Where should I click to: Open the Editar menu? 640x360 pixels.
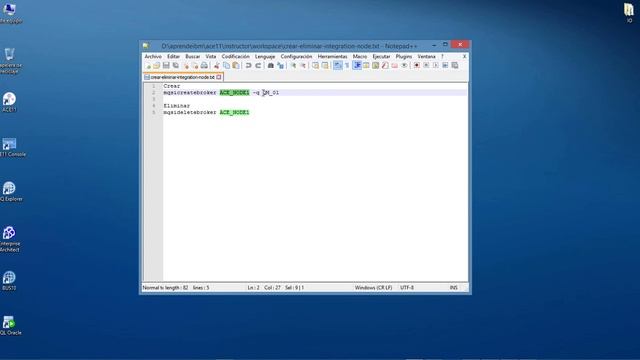173,56
